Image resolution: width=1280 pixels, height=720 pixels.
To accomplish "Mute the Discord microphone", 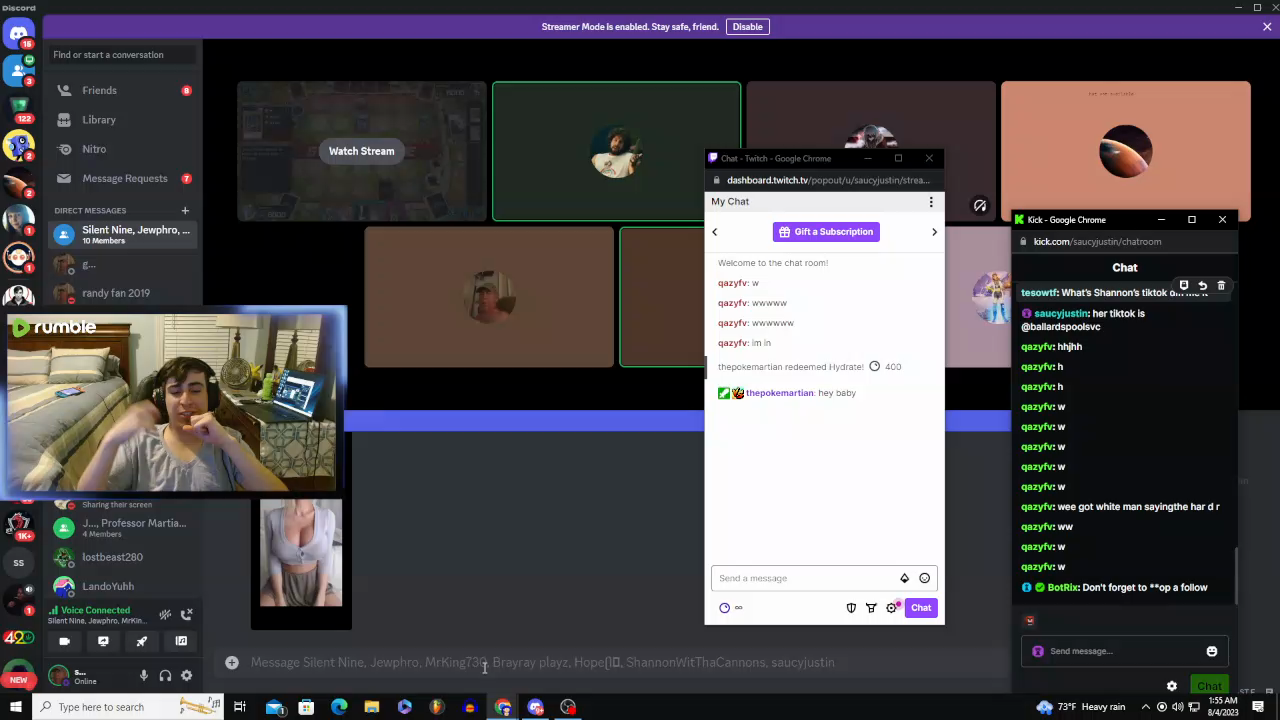I will point(144,676).
